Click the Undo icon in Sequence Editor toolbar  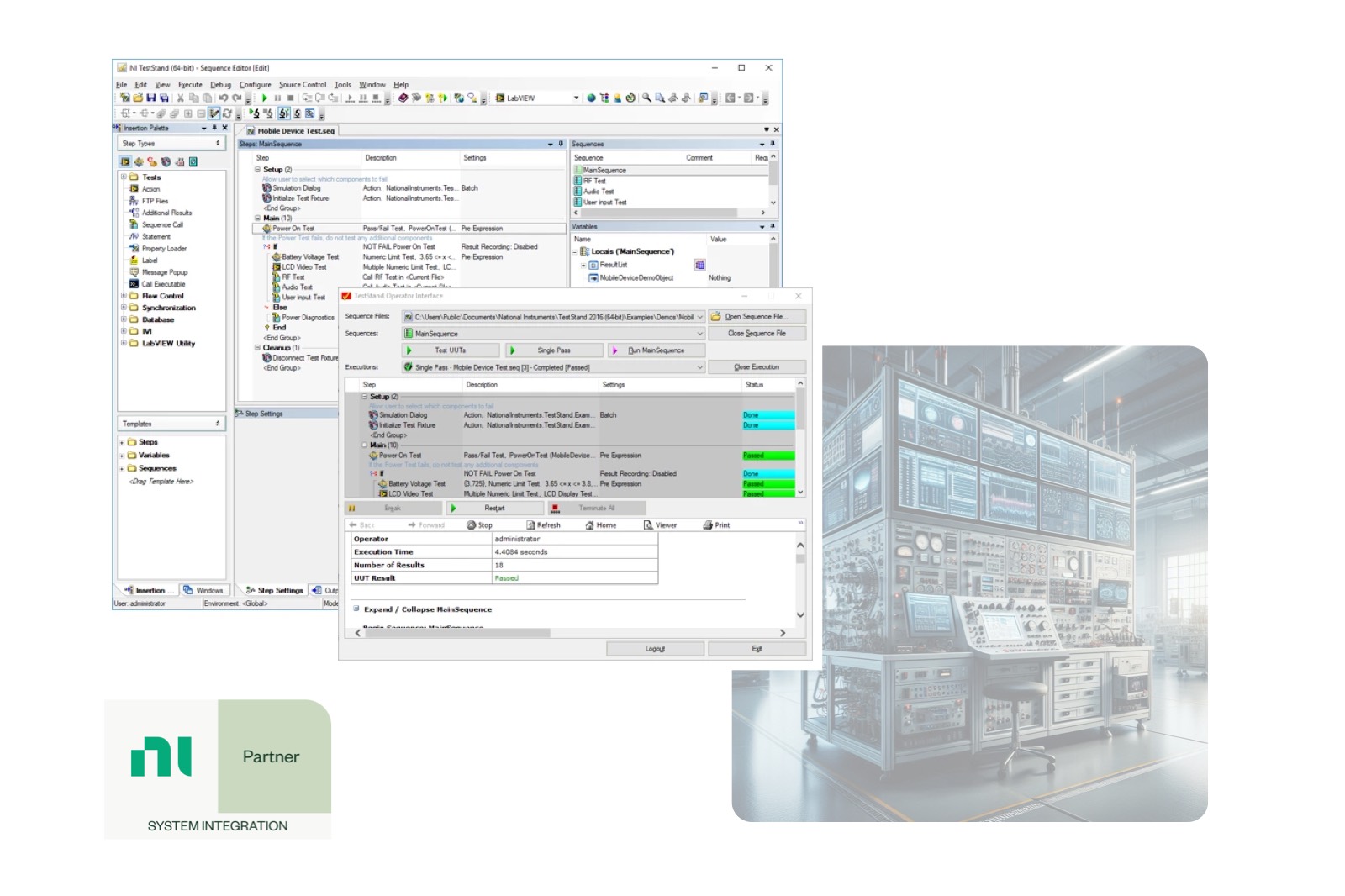pyautogui.click(x=223, y=98)
